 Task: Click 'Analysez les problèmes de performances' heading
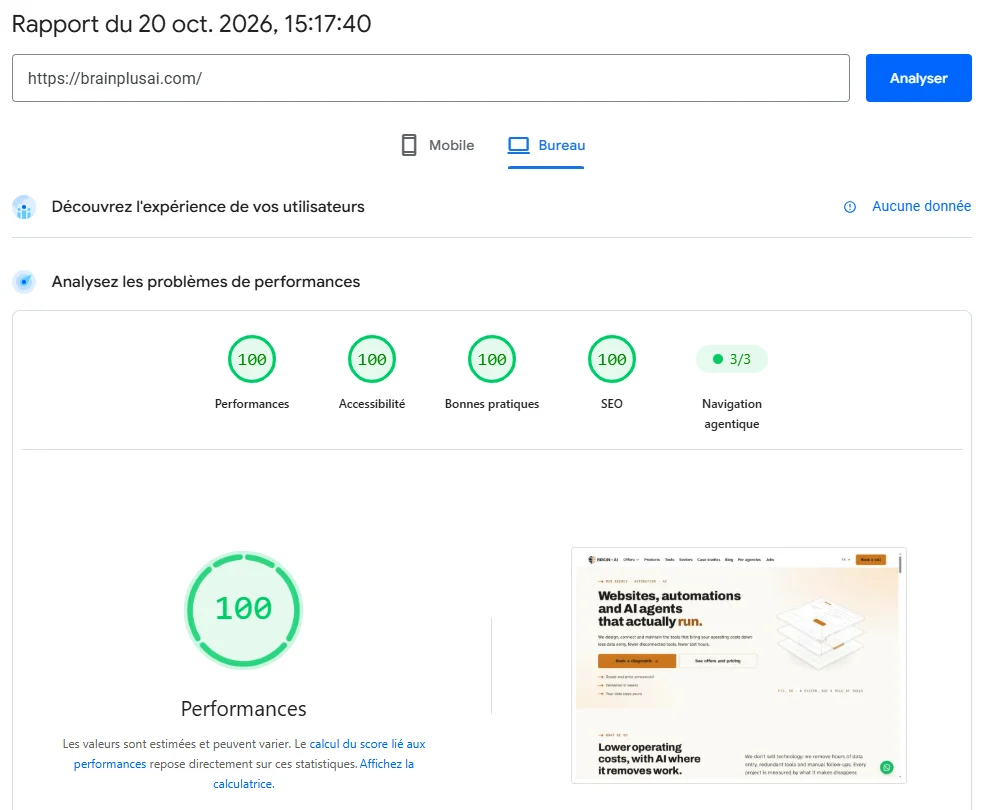click(206, 282)
